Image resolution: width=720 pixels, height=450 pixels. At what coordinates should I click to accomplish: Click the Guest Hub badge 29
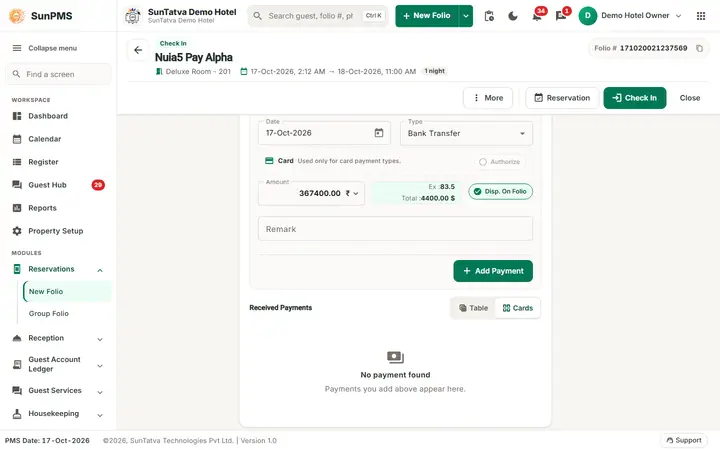pos(98,185)
